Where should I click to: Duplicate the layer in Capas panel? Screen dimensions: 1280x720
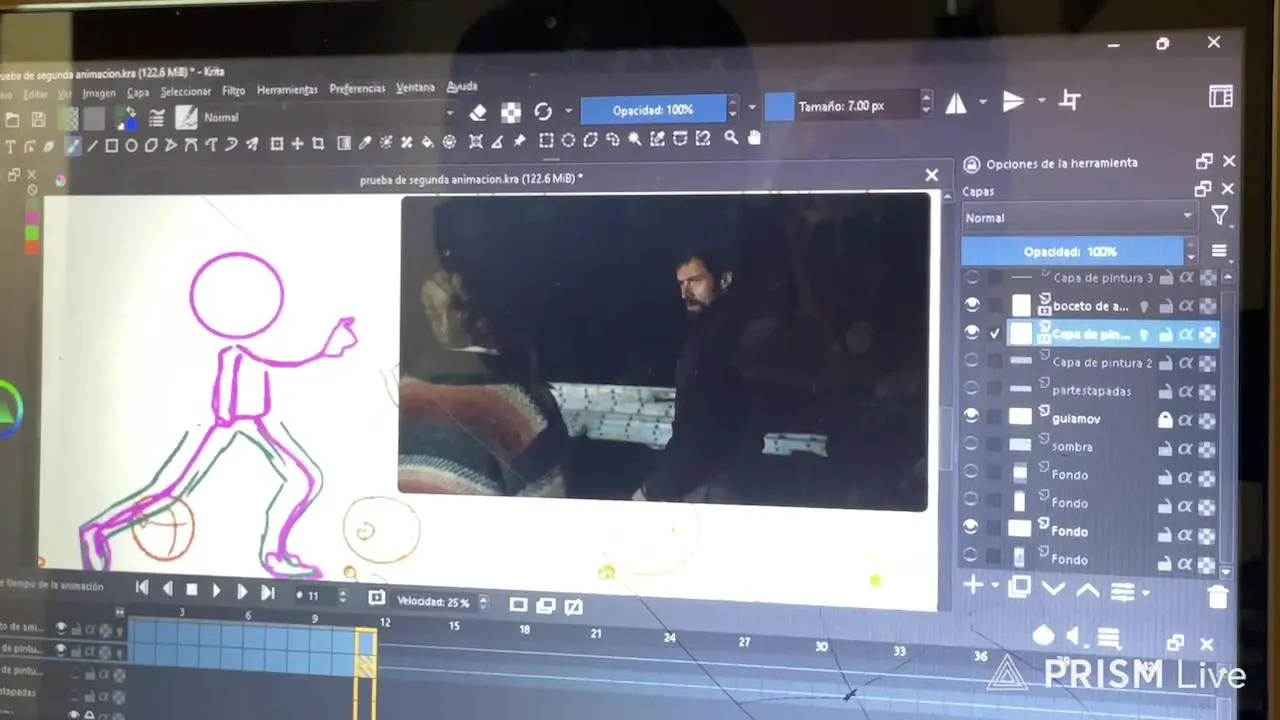pos(1019,587)
